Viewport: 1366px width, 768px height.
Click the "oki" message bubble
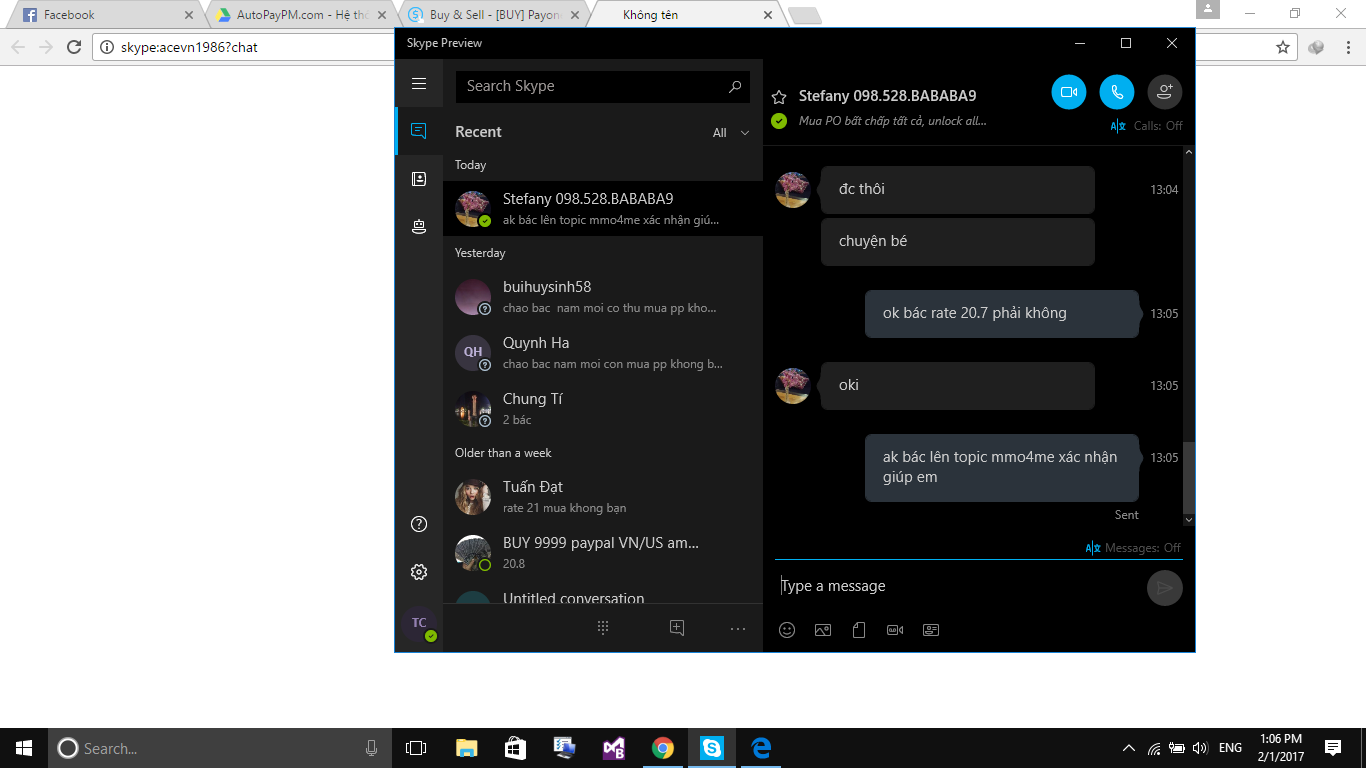point(958,385)
